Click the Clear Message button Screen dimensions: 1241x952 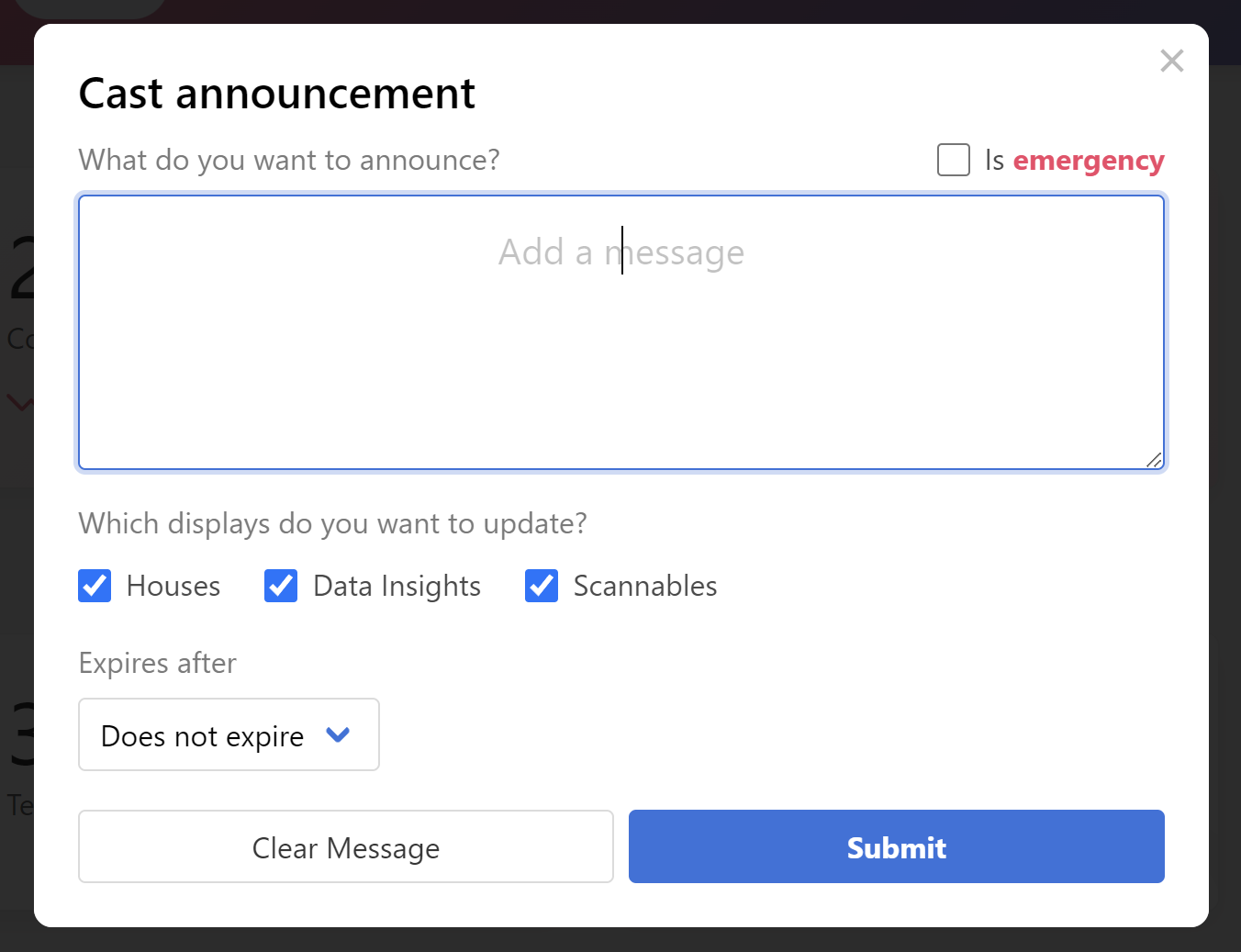pos(345,846)
